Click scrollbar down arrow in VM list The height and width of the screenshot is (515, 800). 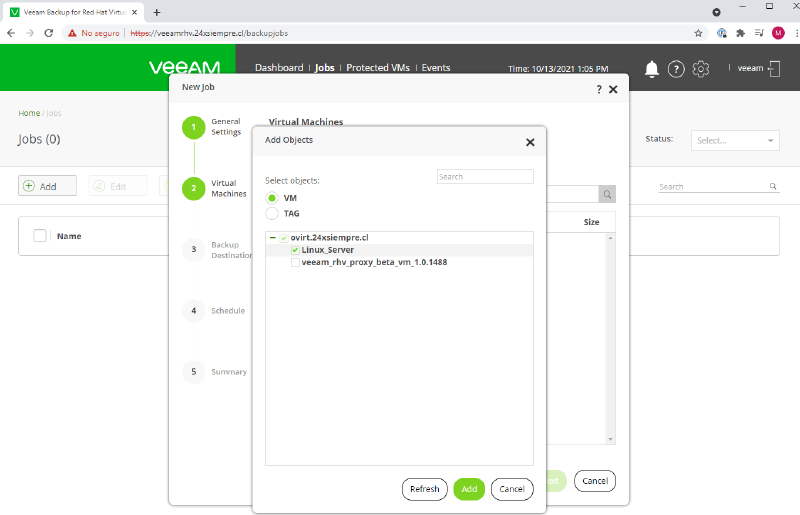coord(610,439)
